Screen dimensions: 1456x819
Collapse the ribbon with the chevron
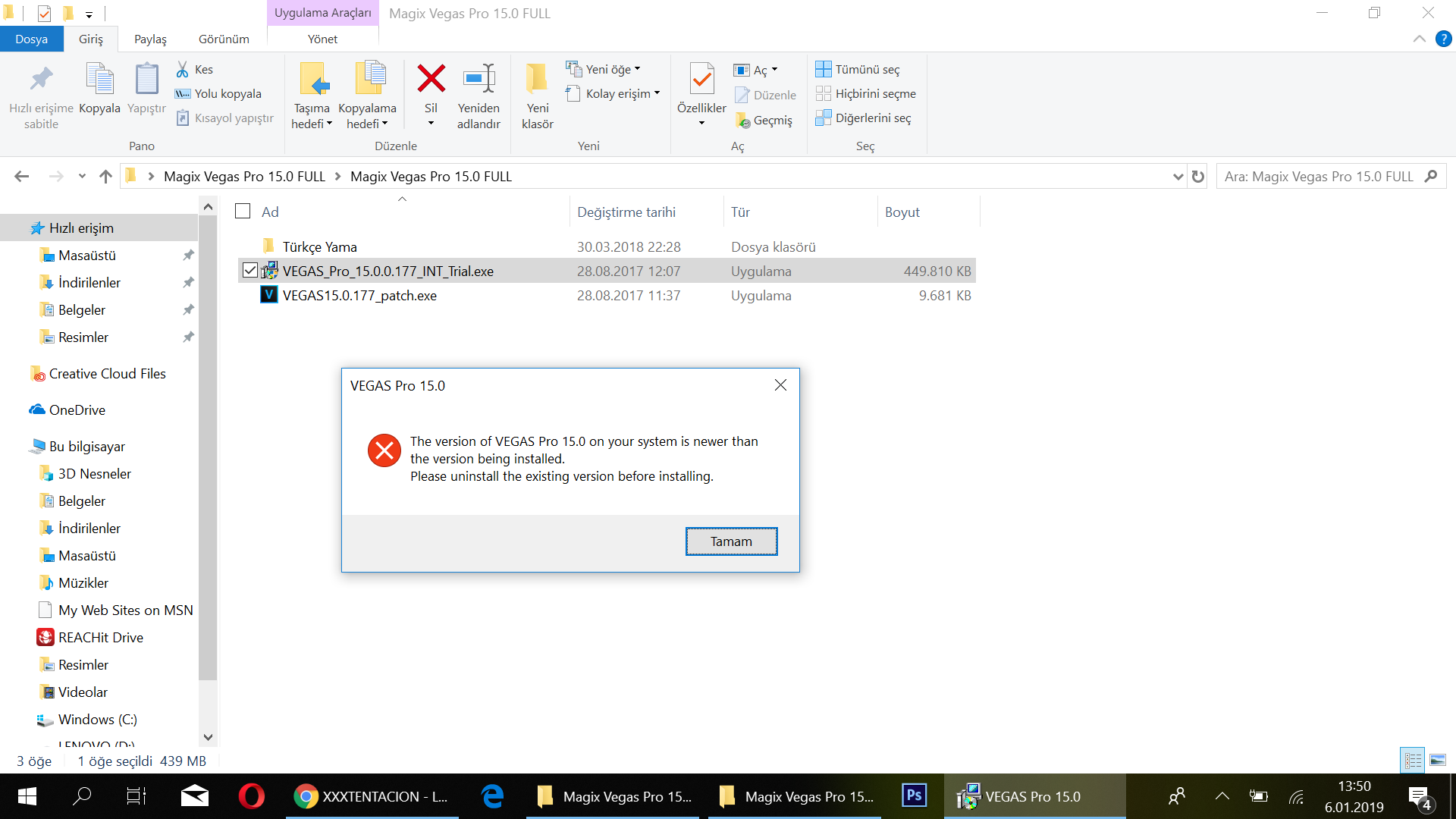[x=1419, y=39]
